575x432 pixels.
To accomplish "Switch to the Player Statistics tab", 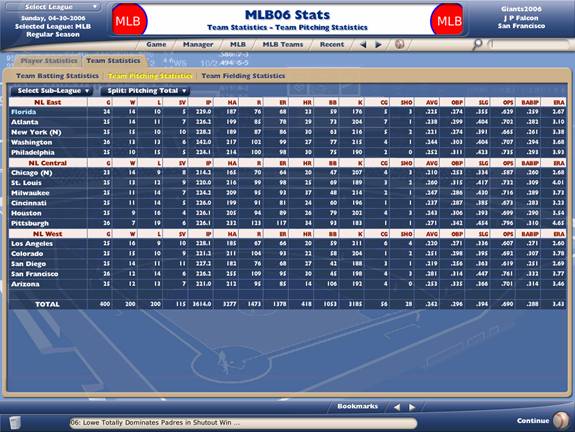I will tap(49, 61).
